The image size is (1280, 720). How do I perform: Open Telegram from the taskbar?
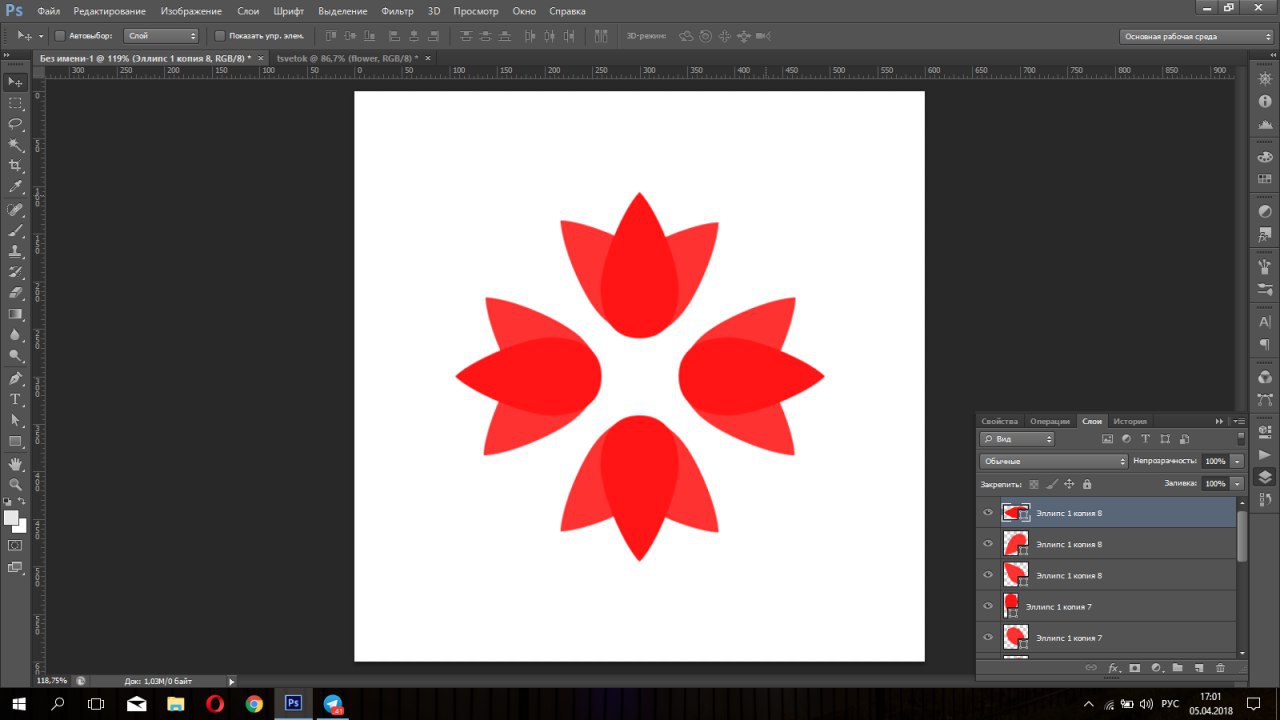(x=333, y=704)
